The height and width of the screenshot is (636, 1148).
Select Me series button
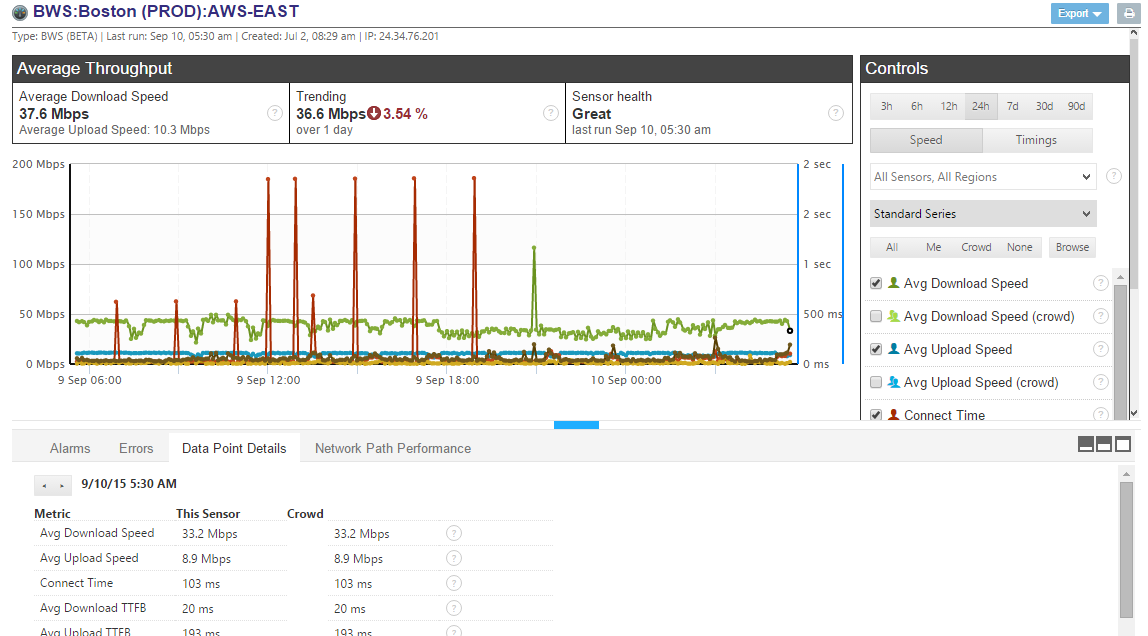933,247
